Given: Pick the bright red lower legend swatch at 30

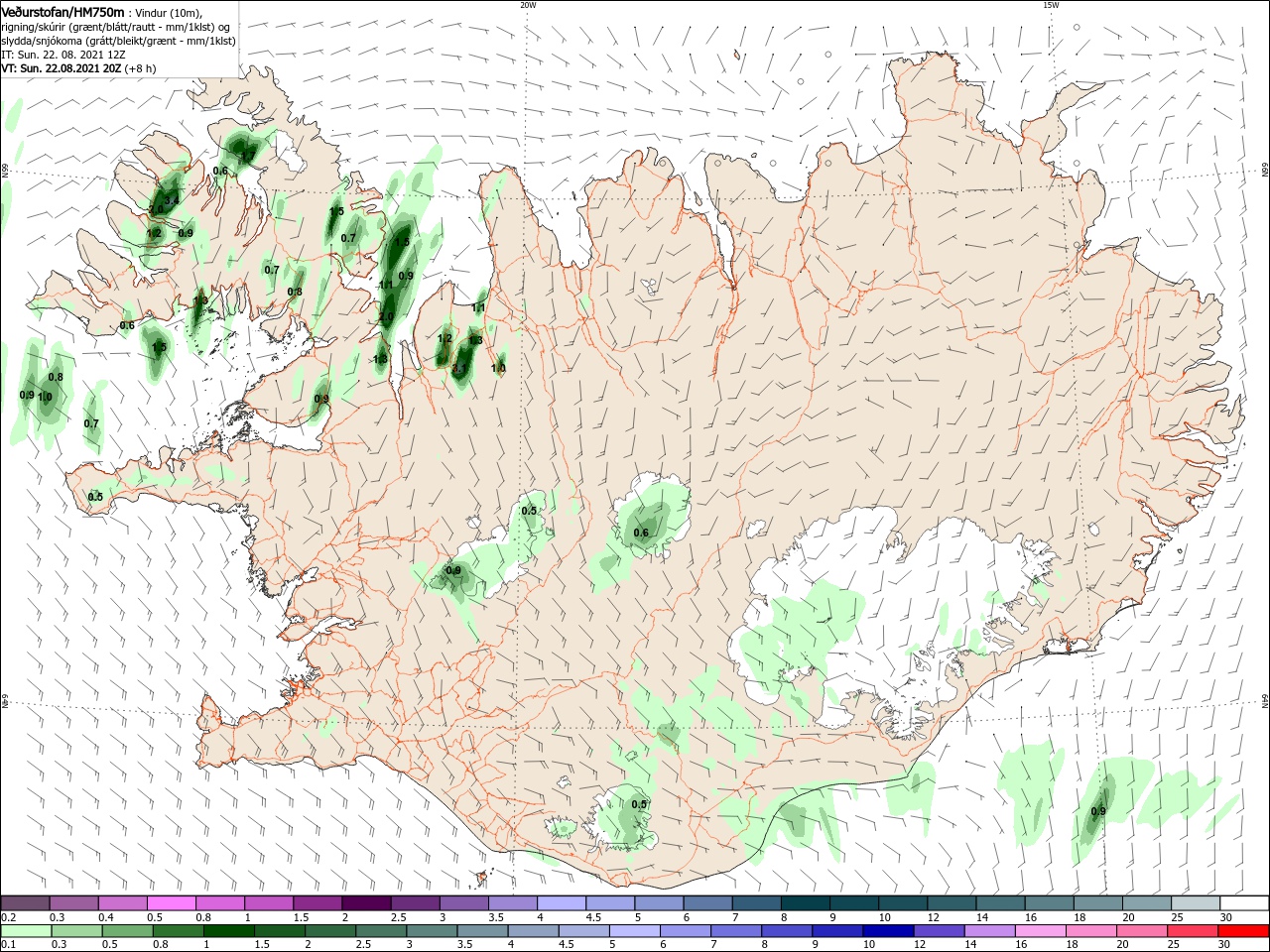Looking at the screenshot, I should [x=1242, y=931].
